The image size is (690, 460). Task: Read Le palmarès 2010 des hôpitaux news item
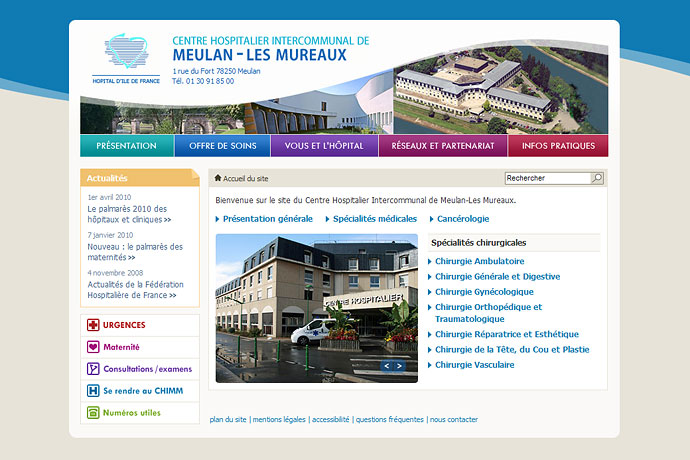point(129,214)
